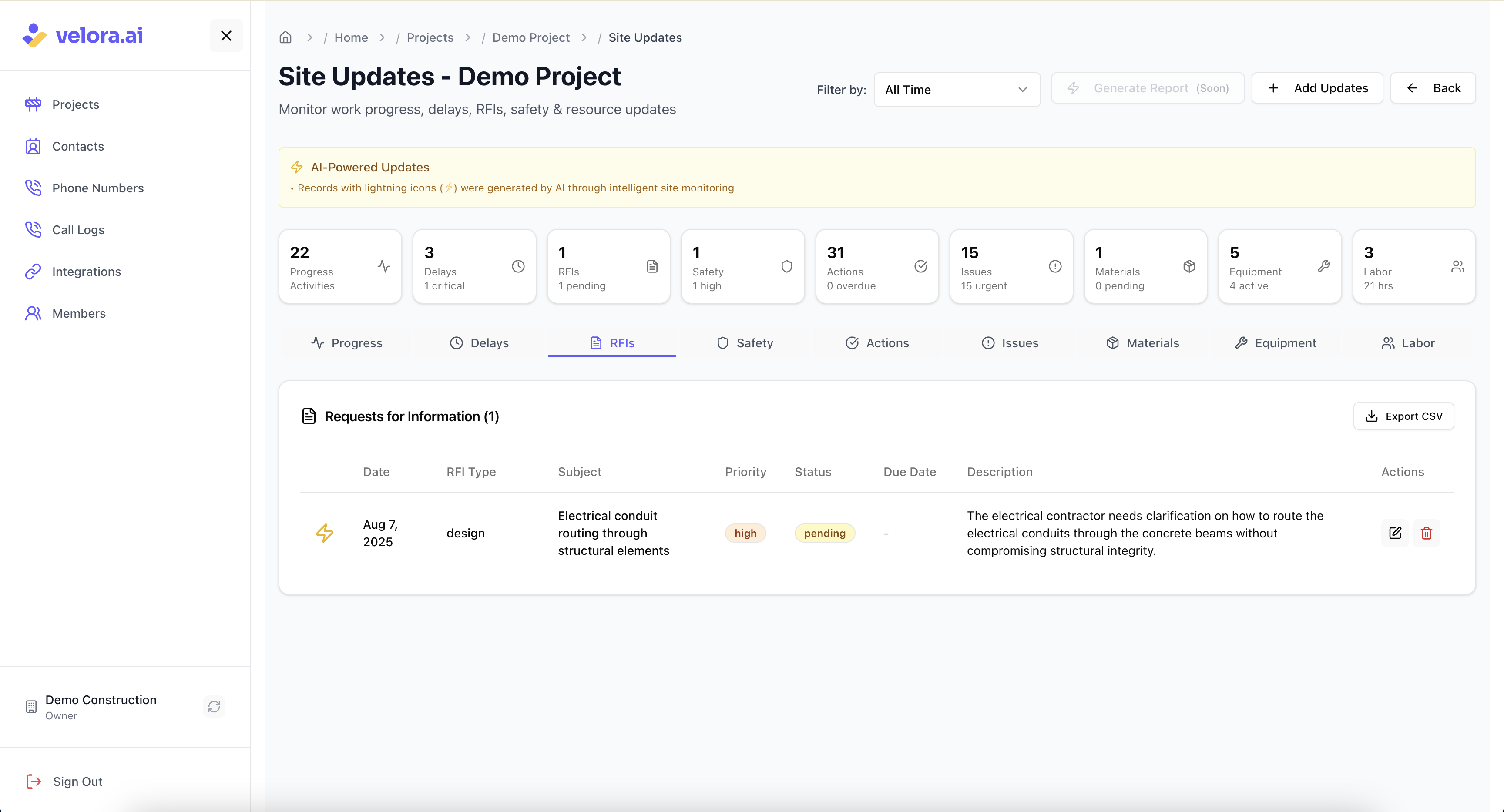The width and height of the screenshot is (1504, 812).
Task: Click the 31 Actions summary card
Action: [877, 266]
